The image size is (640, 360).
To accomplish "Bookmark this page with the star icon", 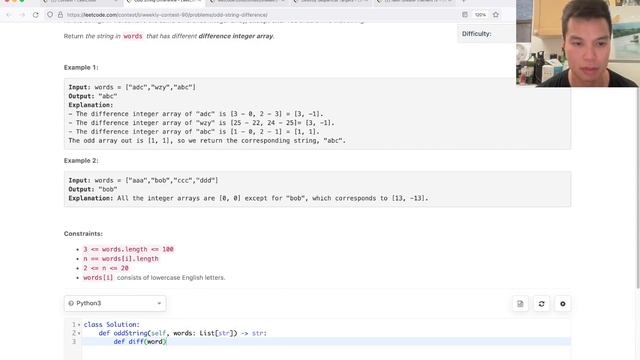I will click(x=496, y=15).
